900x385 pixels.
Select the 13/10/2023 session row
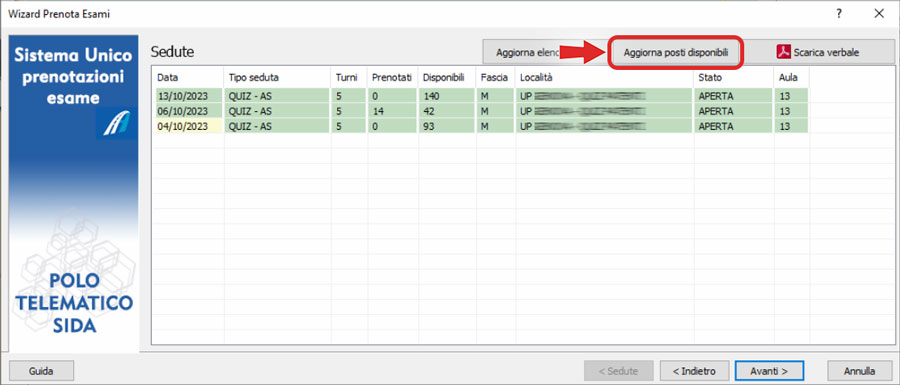pyautogui.click(x=481, y=96)
